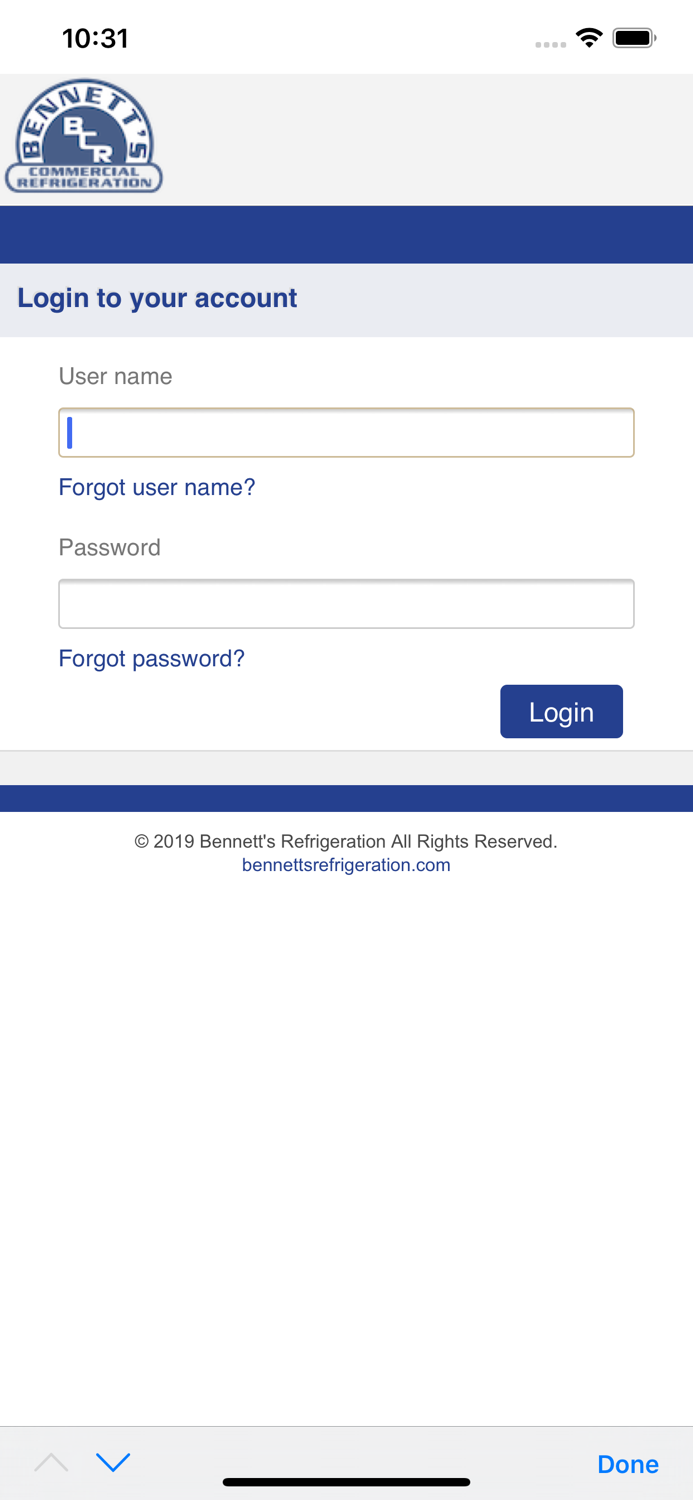
Task: Tap the 2019 copyright notice text
Action: coord(346,841)
